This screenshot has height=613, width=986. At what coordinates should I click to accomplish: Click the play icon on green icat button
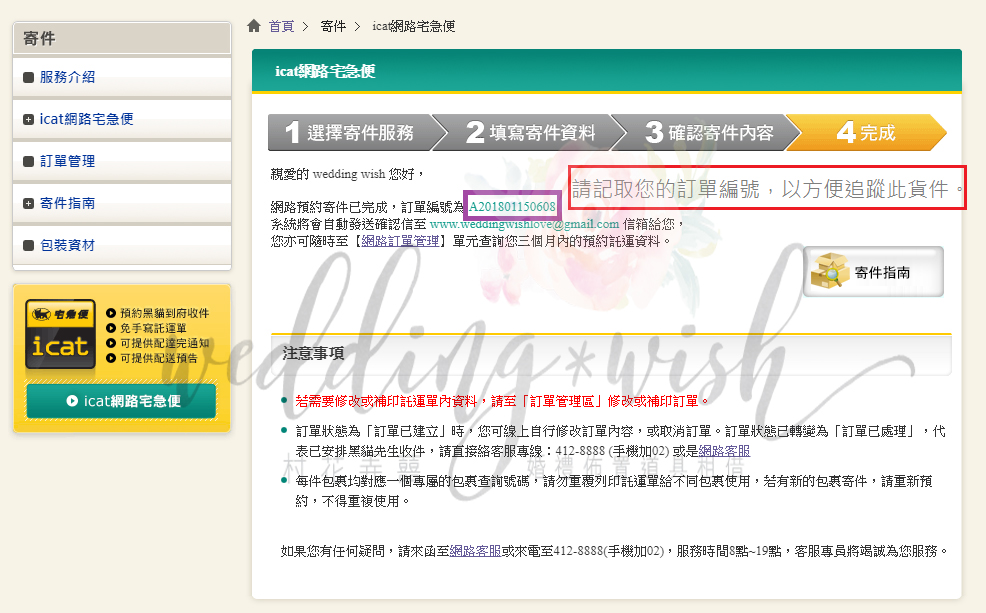click(72, 401)
